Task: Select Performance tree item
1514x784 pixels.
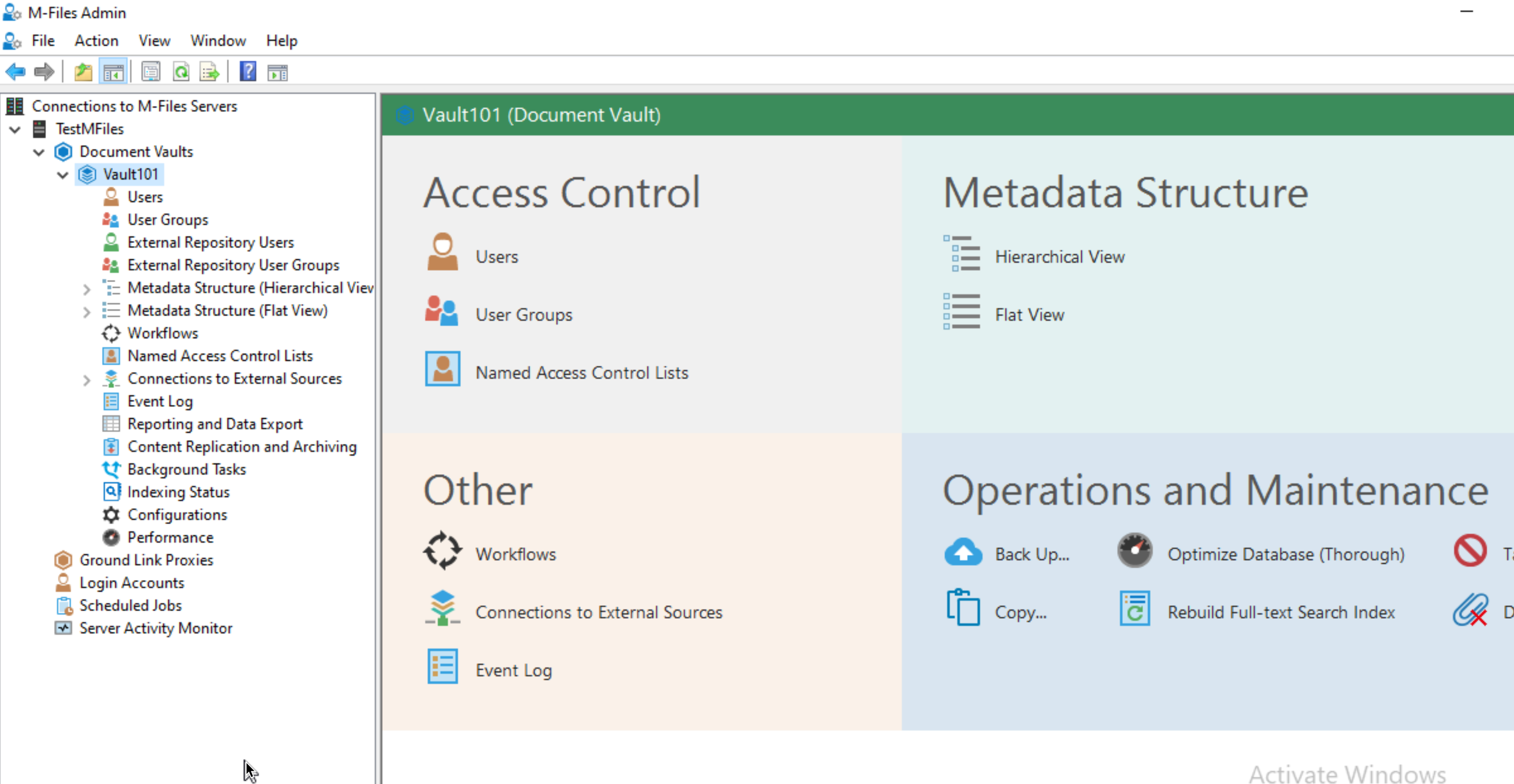Action: (x=170, y=538)
